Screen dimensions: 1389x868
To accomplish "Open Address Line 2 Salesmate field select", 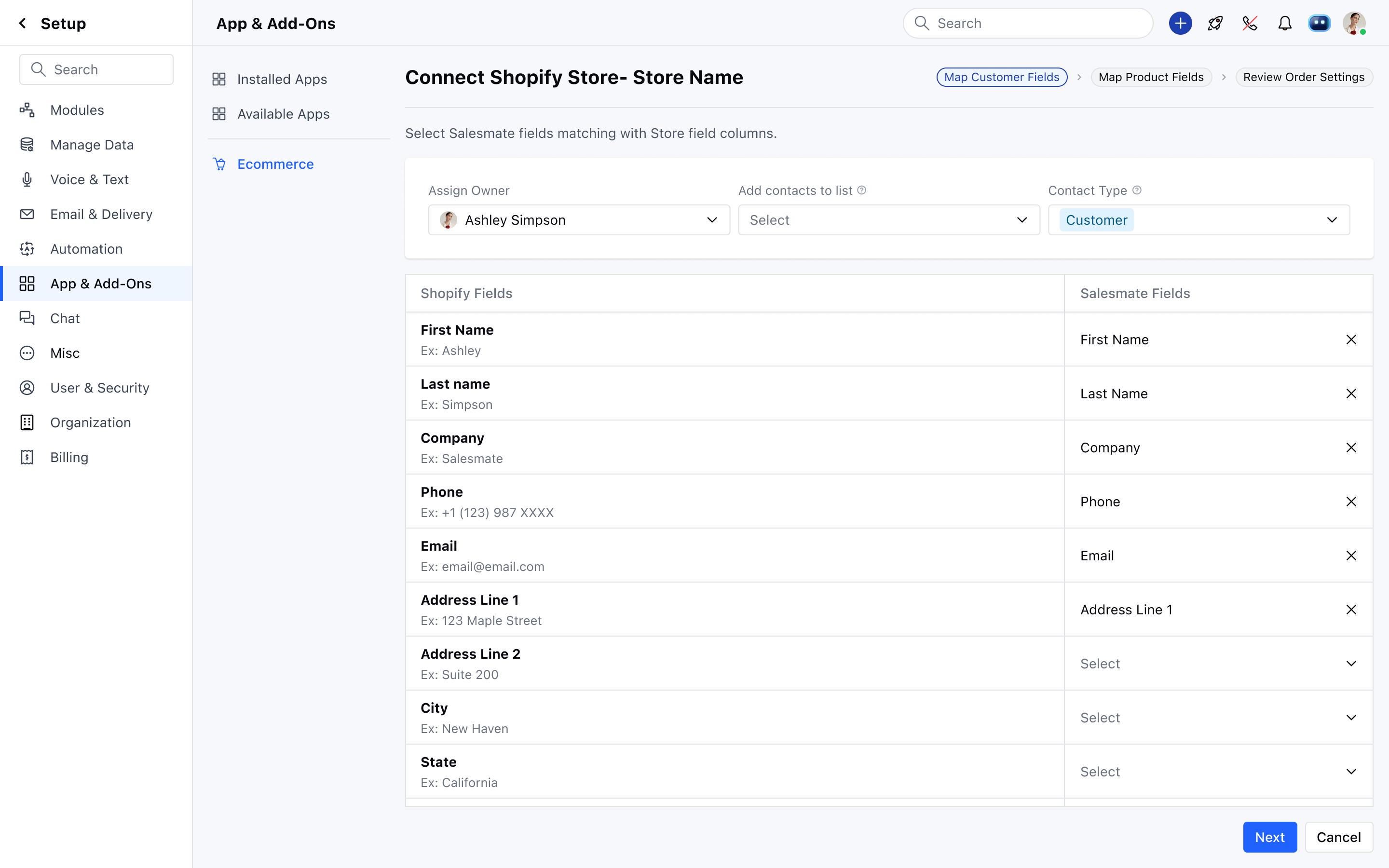I will point(1218,663).
